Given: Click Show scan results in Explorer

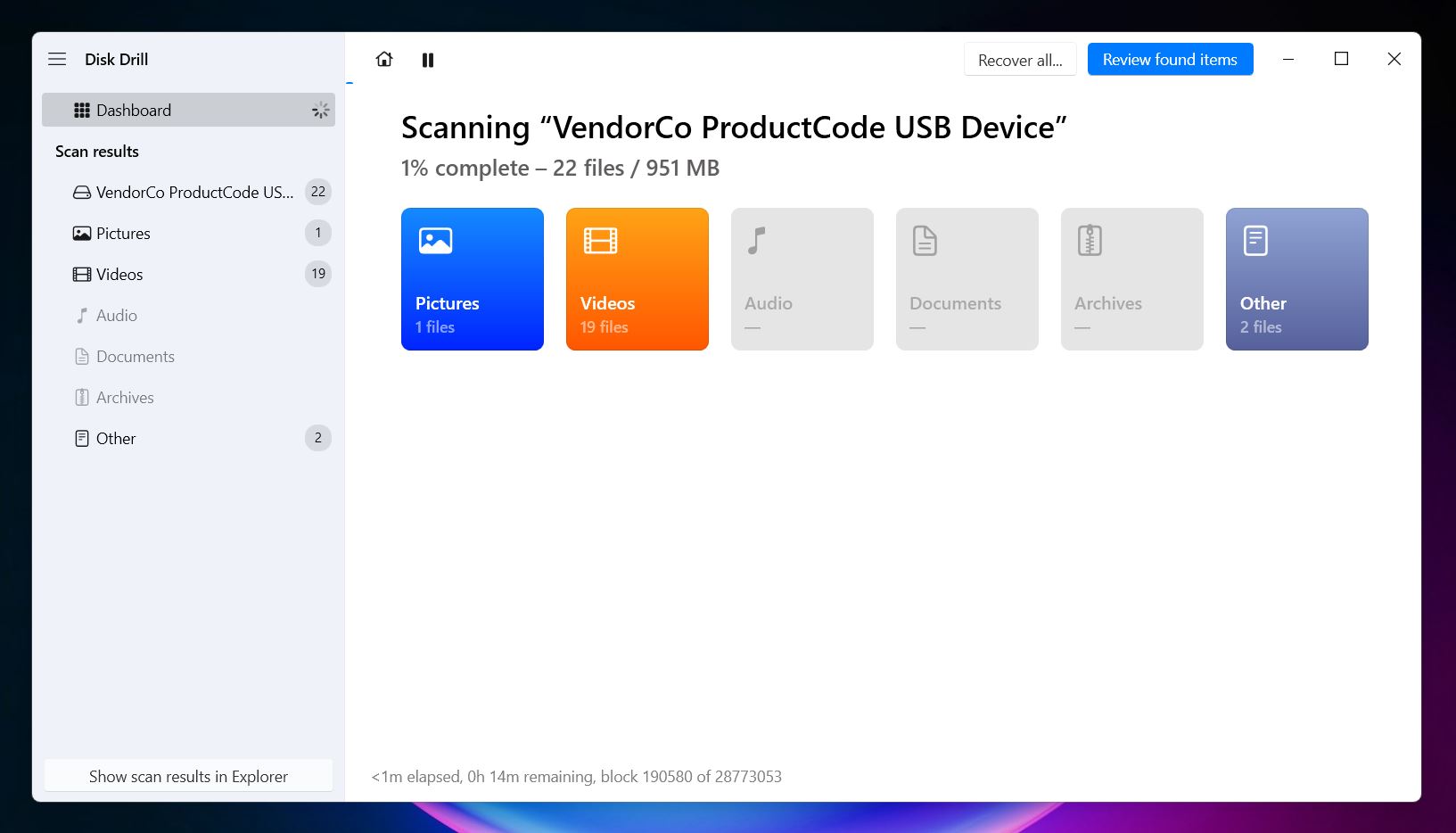Looking at the screenshot, I should tap(188, 776).
